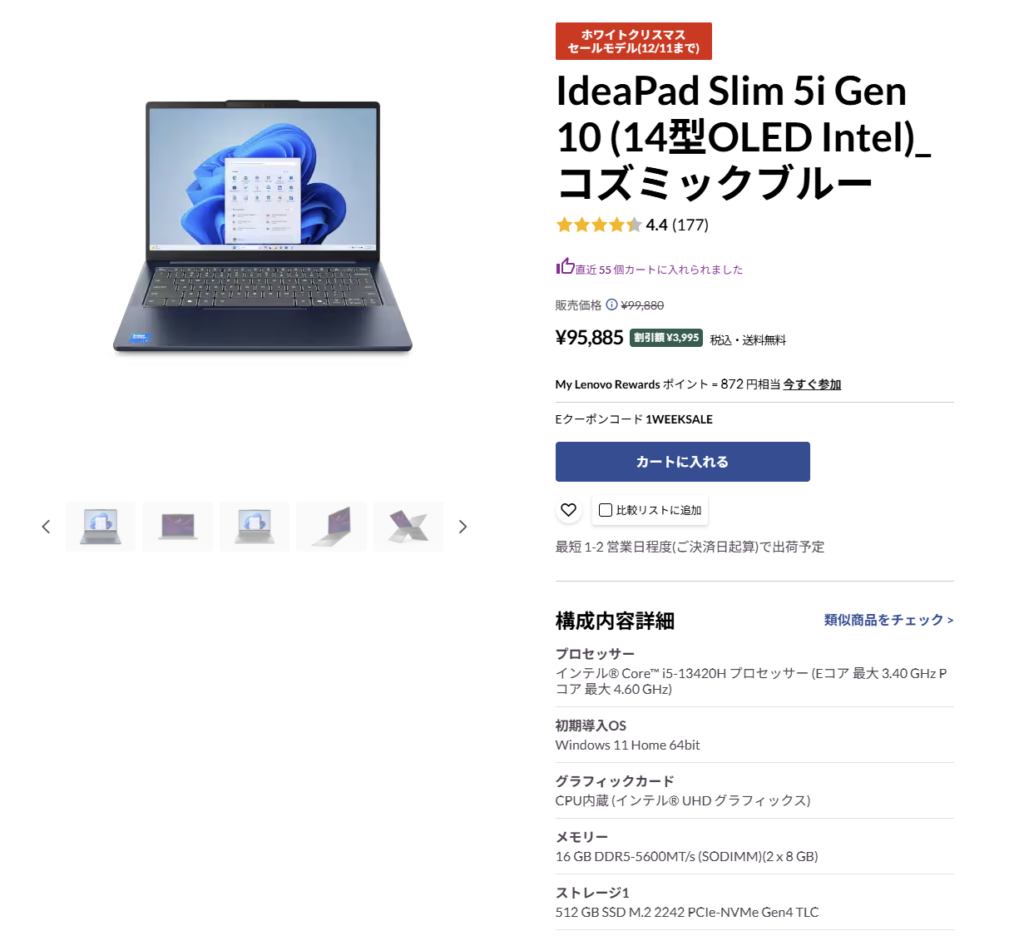Open 類似商品をチェック link
Screen dimensions: 1024x936
pyautogui.click(x=888, y=620)
